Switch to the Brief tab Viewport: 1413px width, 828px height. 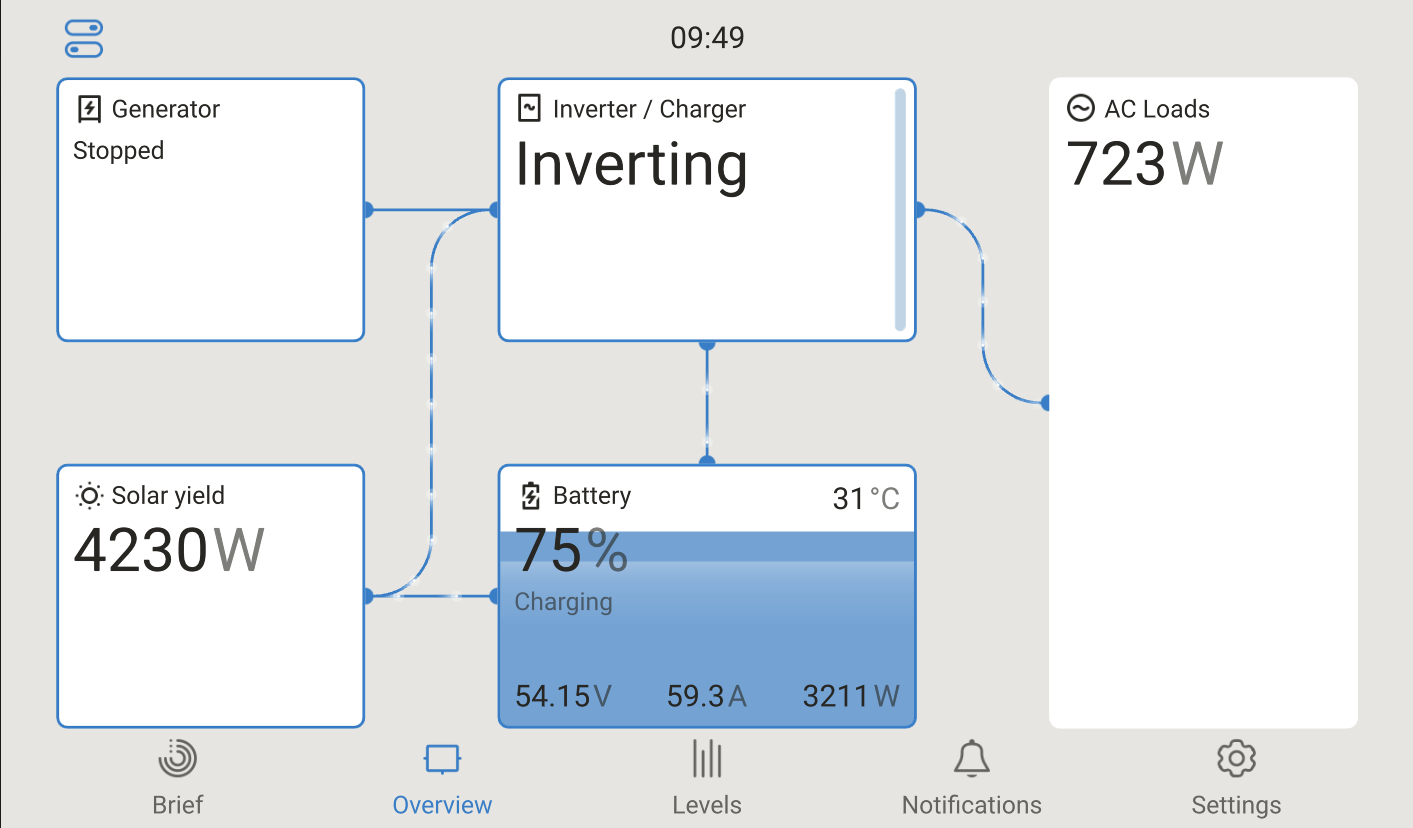tap(178, 805)
